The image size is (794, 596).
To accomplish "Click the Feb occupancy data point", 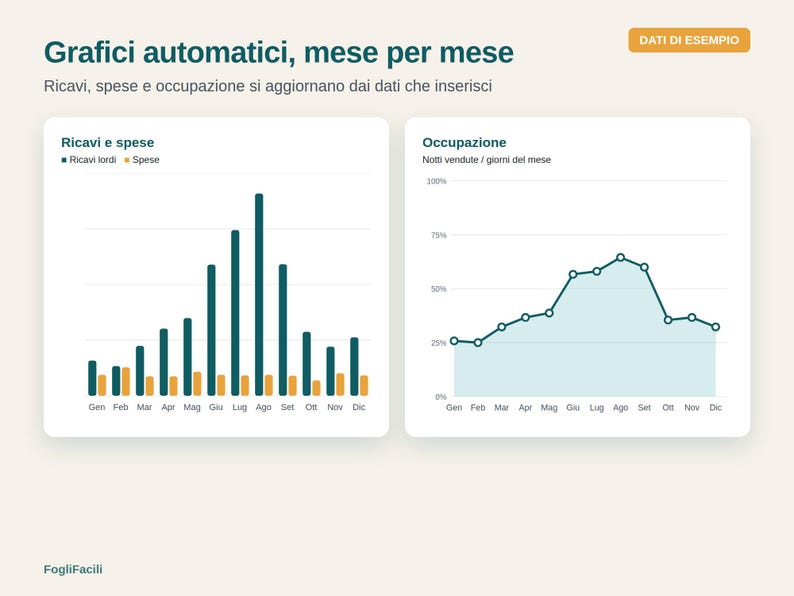I will pos(478,343).
